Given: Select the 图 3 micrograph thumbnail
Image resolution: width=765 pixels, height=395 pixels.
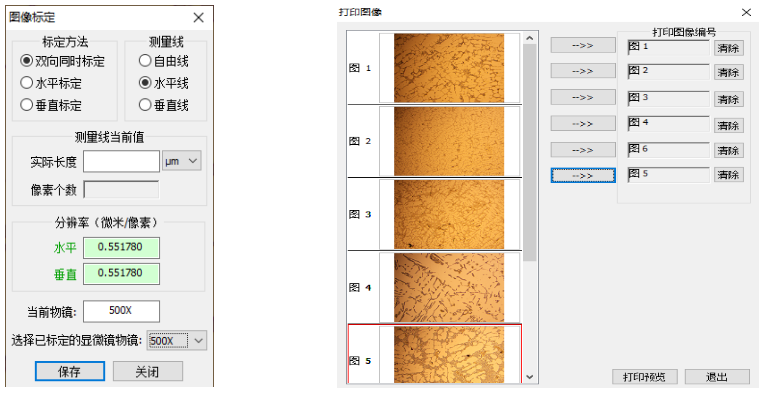Looking at the screenshot, I should 449,214.
